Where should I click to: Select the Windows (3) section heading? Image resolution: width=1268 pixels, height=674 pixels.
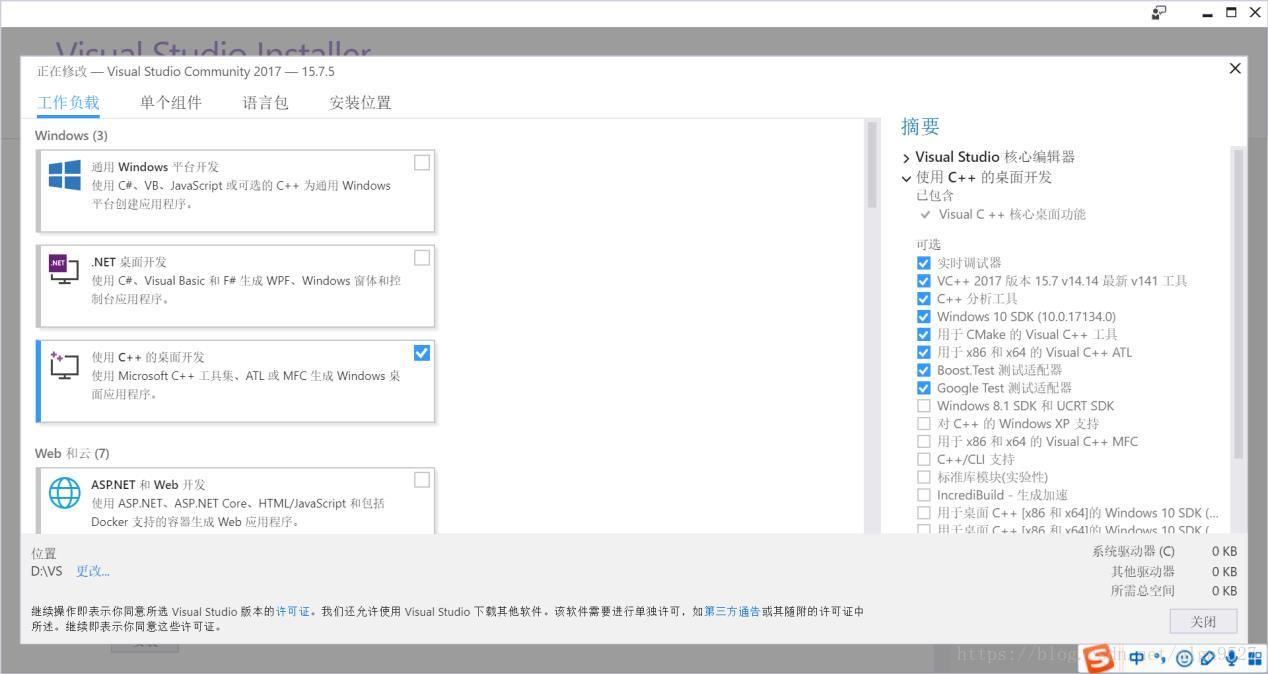(x=71, y=135)
